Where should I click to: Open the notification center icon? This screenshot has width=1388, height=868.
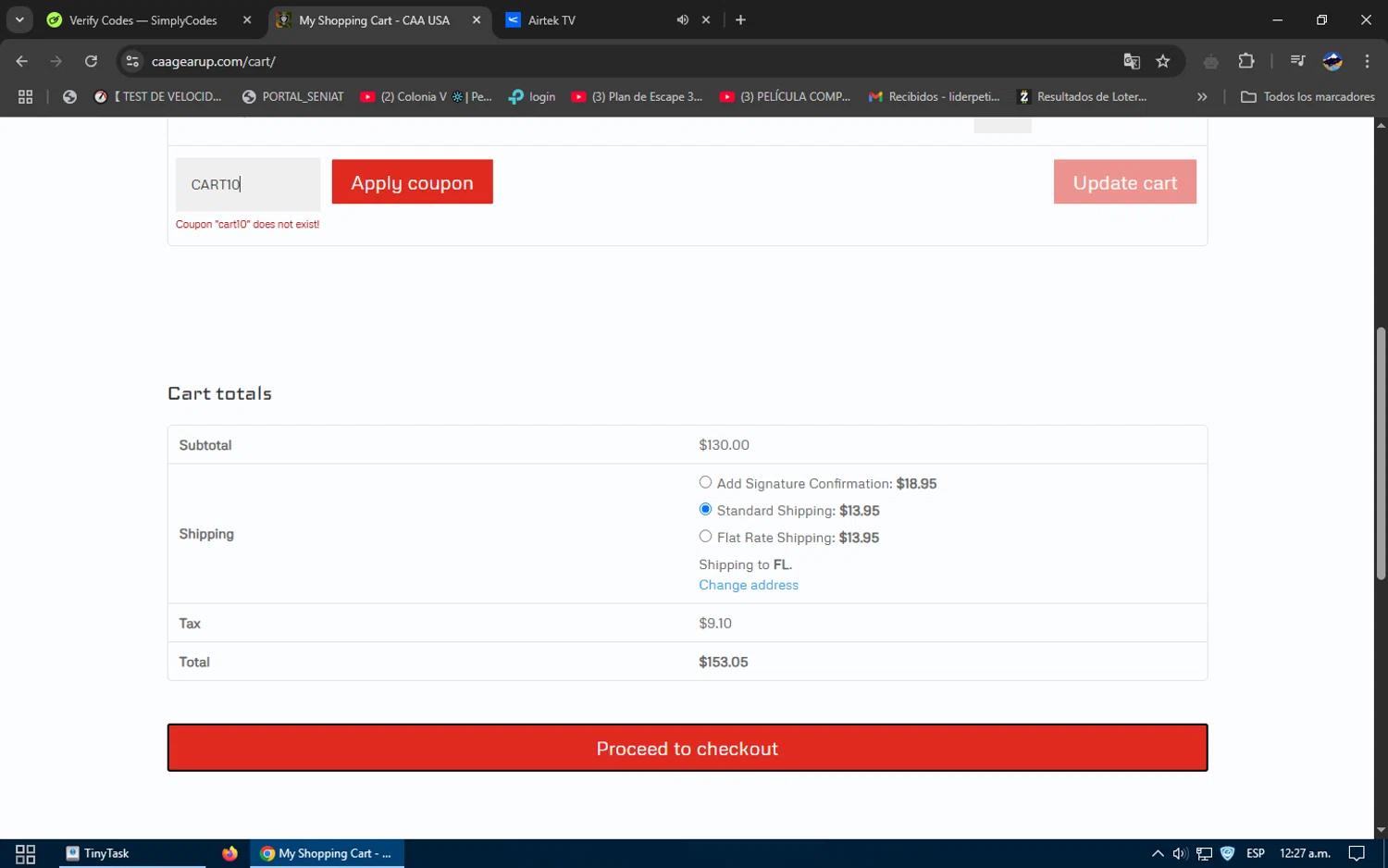point(1357,853)
